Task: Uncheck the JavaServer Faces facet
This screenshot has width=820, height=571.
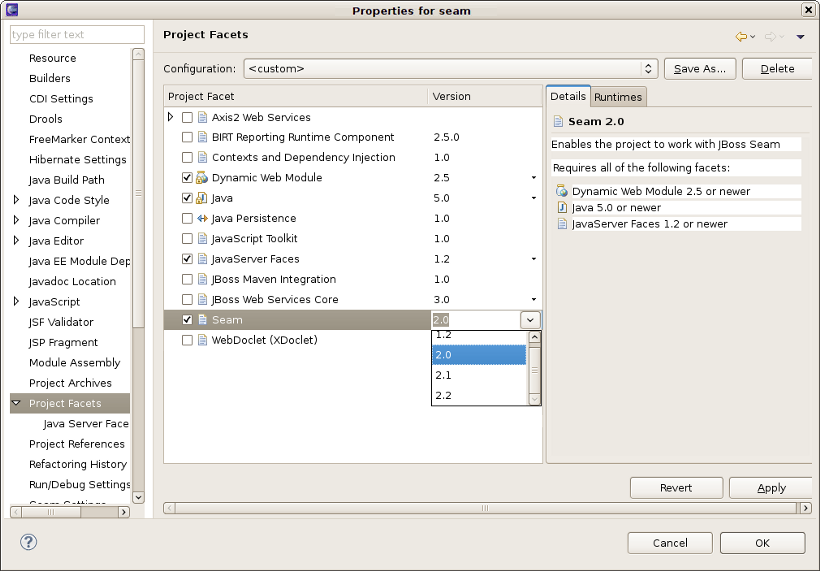Action: click(x=187, y=259)
